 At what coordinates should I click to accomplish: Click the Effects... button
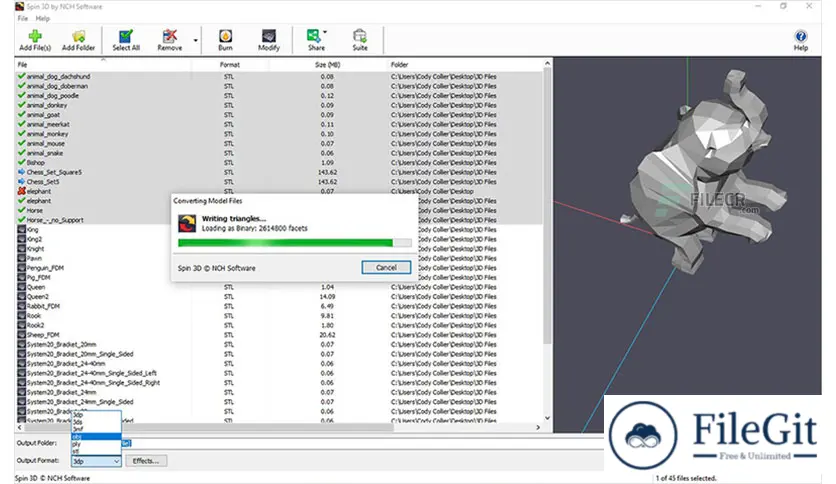coord(146,461)
